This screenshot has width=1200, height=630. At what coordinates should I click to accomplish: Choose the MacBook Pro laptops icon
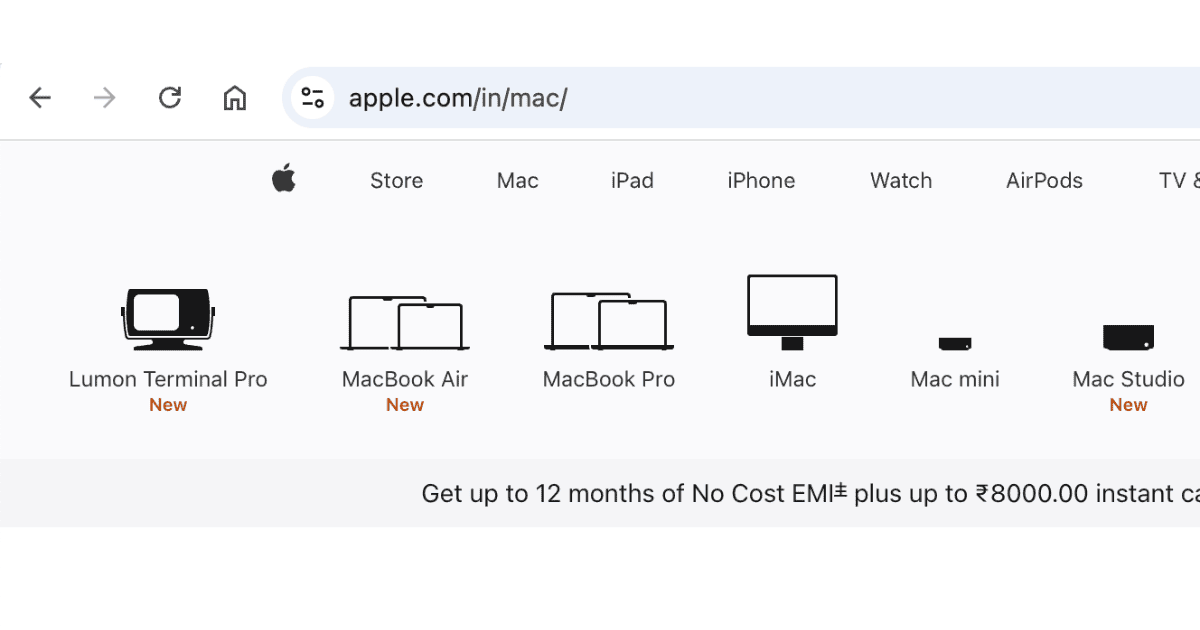(x=608, y=322)
